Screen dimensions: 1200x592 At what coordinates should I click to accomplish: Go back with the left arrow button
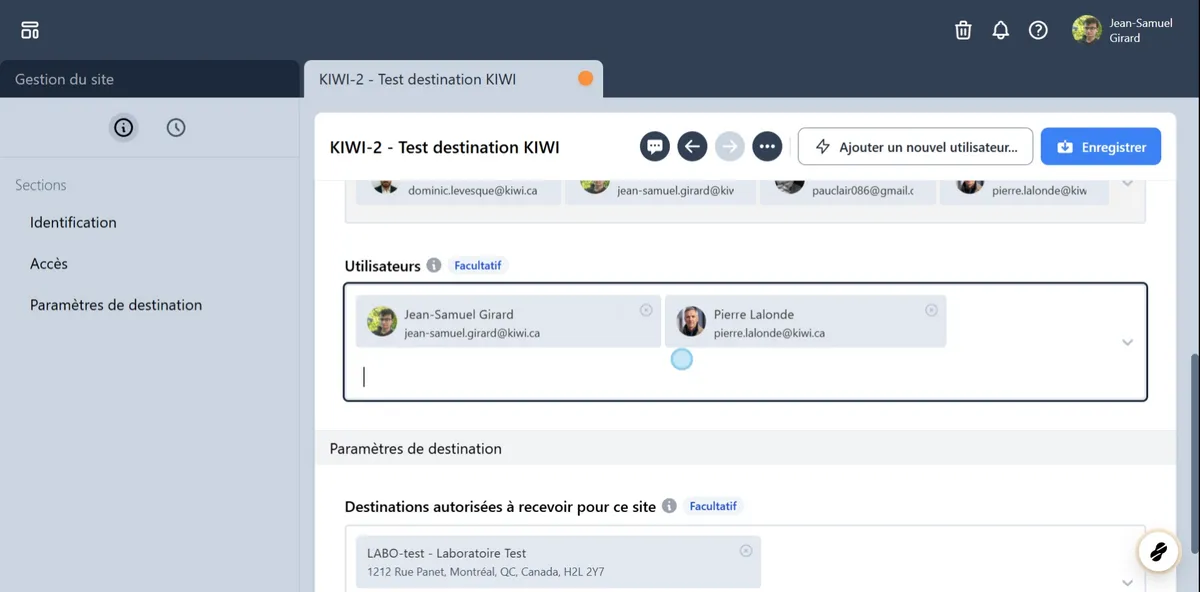tap(692, 147)
